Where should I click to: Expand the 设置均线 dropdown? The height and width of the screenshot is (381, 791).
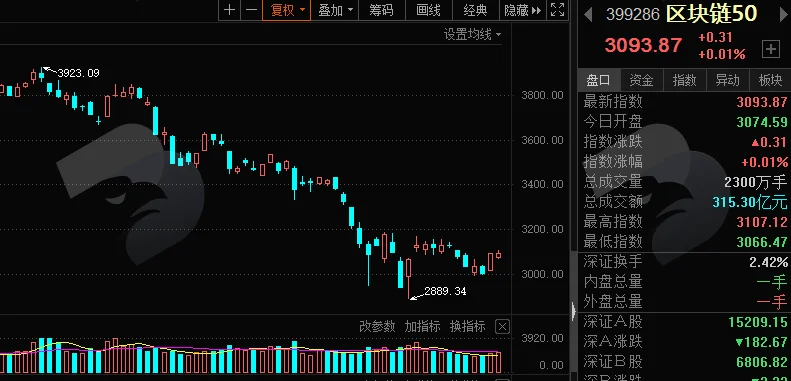(473, 34)
